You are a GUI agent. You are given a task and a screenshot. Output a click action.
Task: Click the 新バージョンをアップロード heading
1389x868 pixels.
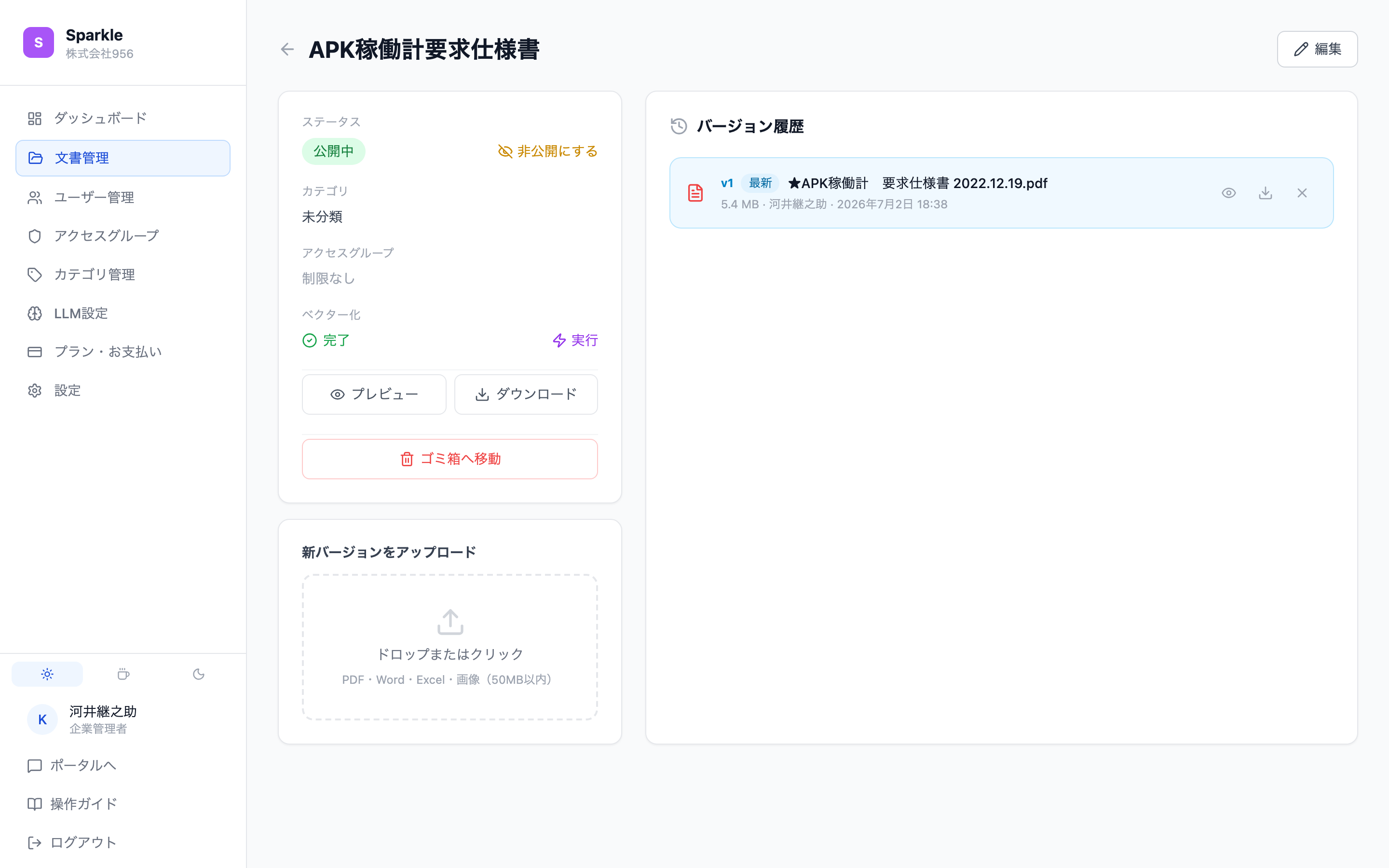coord(389,552)
